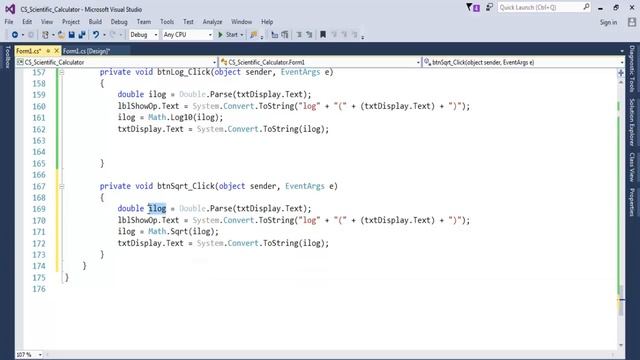Screen dimensions: 640x360
Task: Open the Solution Explorer side tab
Action: pyautogui.click(x=632, y=122)
